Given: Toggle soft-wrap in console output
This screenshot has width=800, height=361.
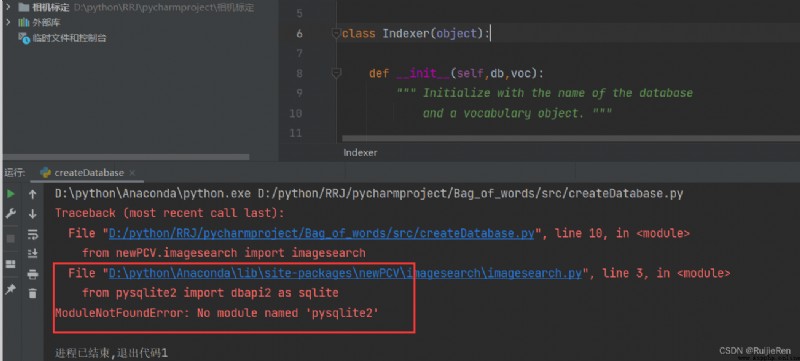Looking at the screenshot, I should [33, 234].
